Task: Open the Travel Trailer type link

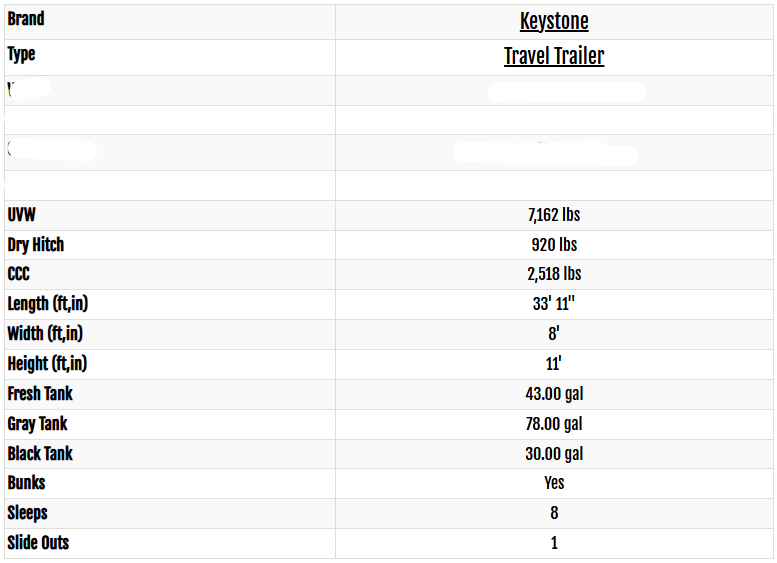Action: [554, 56]
